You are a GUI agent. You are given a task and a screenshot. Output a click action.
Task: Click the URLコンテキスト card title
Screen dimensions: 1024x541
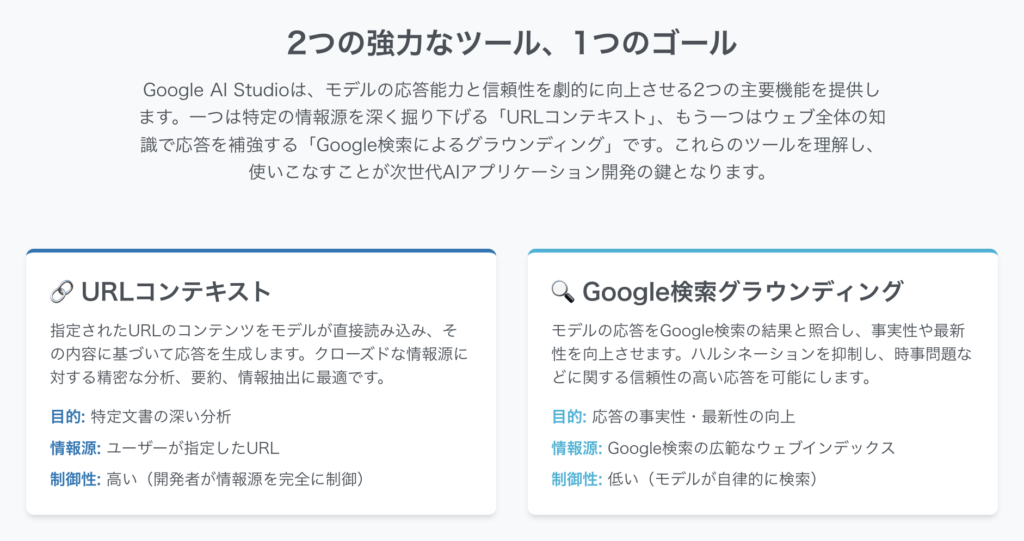(x=176, y=292)
